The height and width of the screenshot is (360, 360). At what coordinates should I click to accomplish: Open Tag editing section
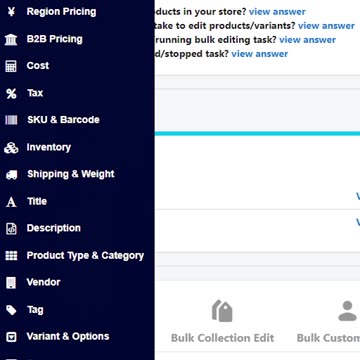pos(35,310)
